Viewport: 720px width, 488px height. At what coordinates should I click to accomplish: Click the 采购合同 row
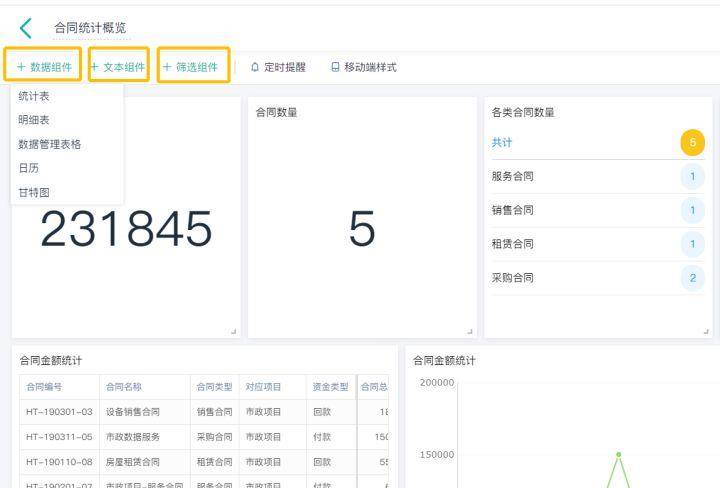click(598, 278)
